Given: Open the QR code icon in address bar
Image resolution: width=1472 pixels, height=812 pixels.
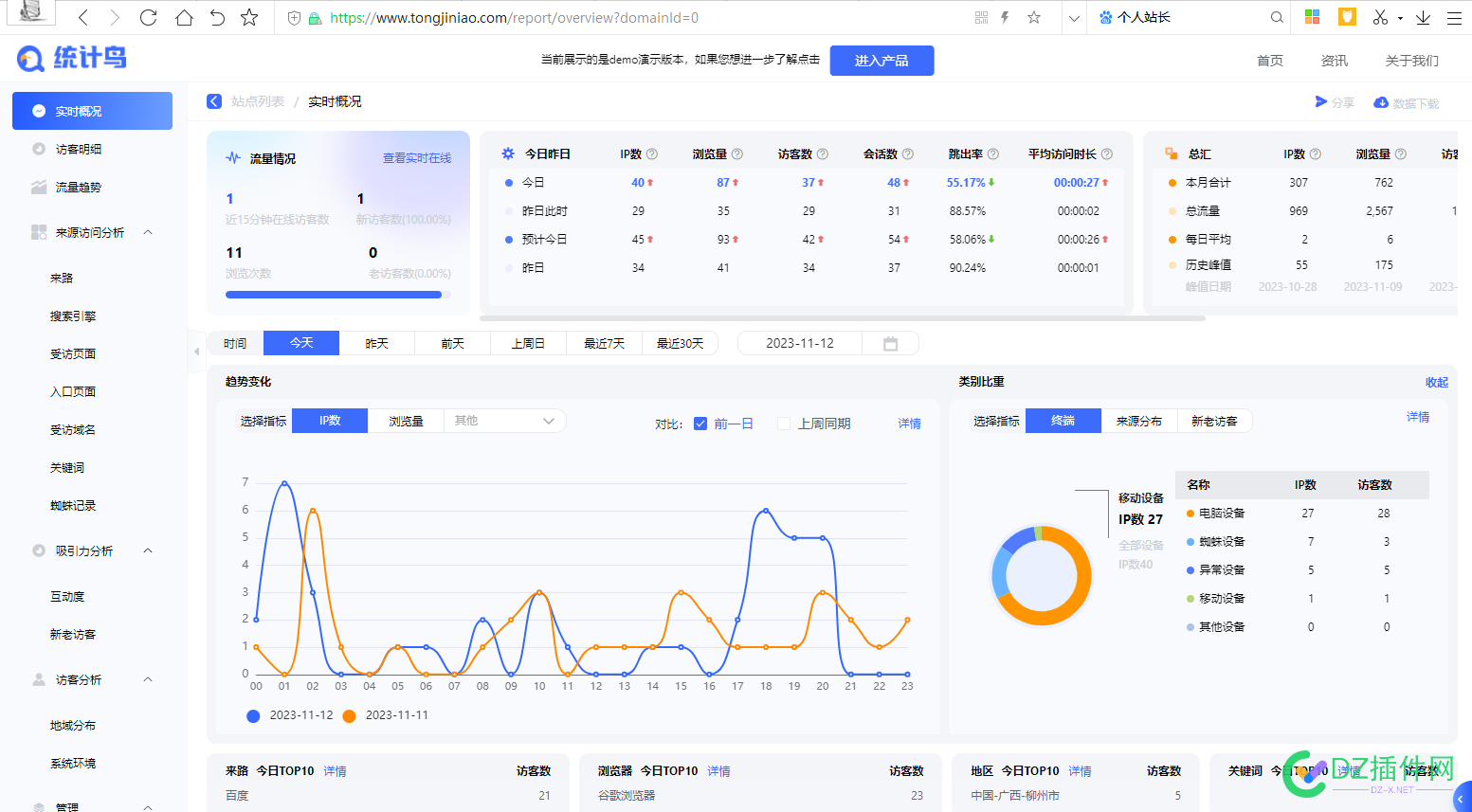Looking at the screenshot, I should [981, 17].
